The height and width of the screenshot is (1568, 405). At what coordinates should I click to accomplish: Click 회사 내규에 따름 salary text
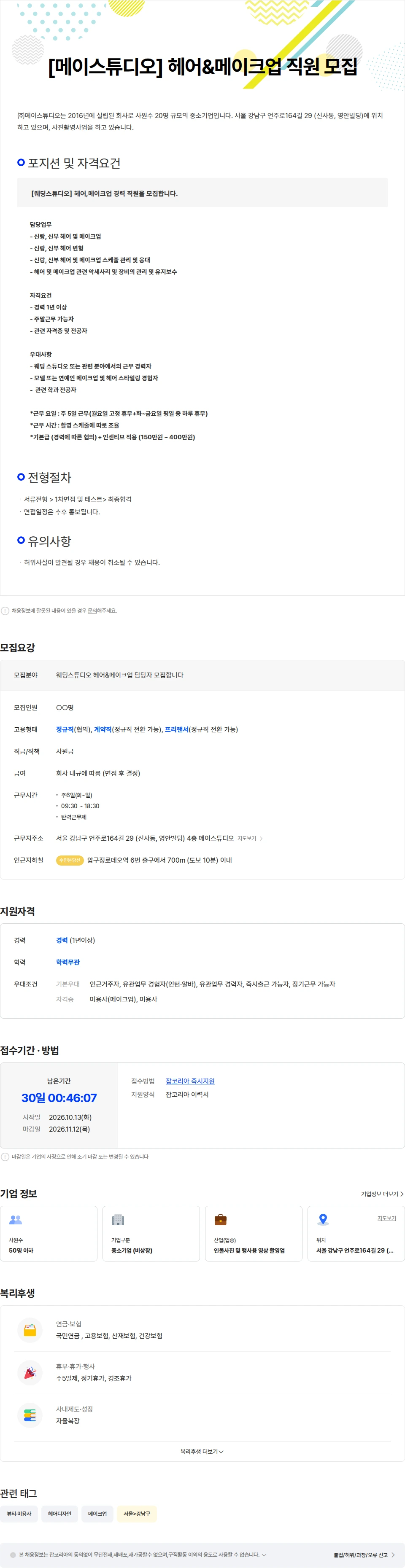[x=98, y=773]
